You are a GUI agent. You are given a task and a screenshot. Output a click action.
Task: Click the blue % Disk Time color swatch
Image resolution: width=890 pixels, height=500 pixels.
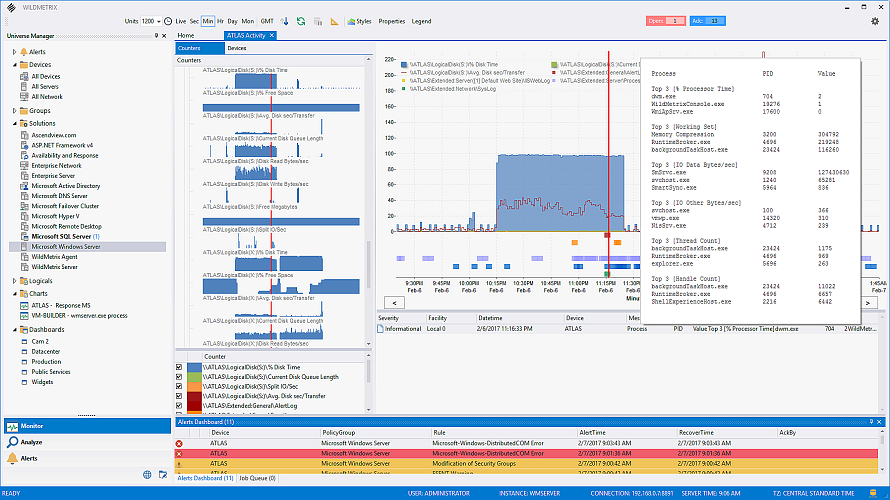(x=195, y=367)
